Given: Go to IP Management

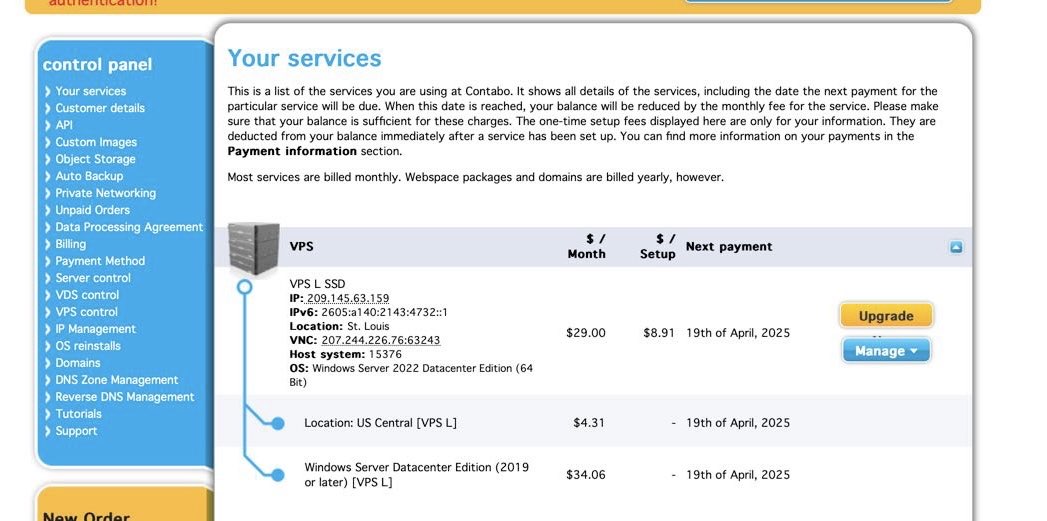Looking at the screenshot, I should click(95, 329).
